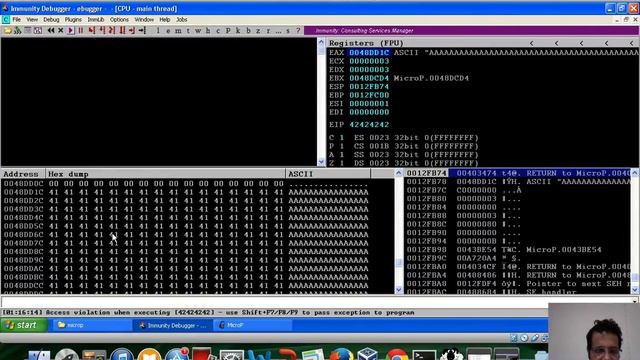Click the '?' help toolbar button

click(x=298, y=31)
